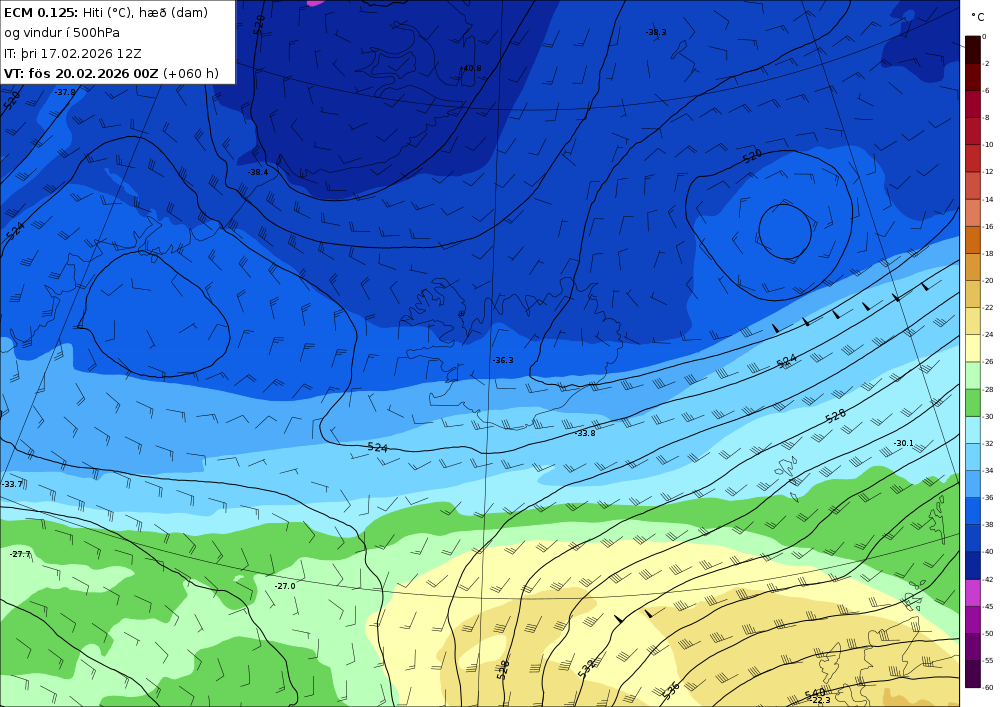
Task: Click the light green legend swatch between -26 and -28
Action: [973, 375]
